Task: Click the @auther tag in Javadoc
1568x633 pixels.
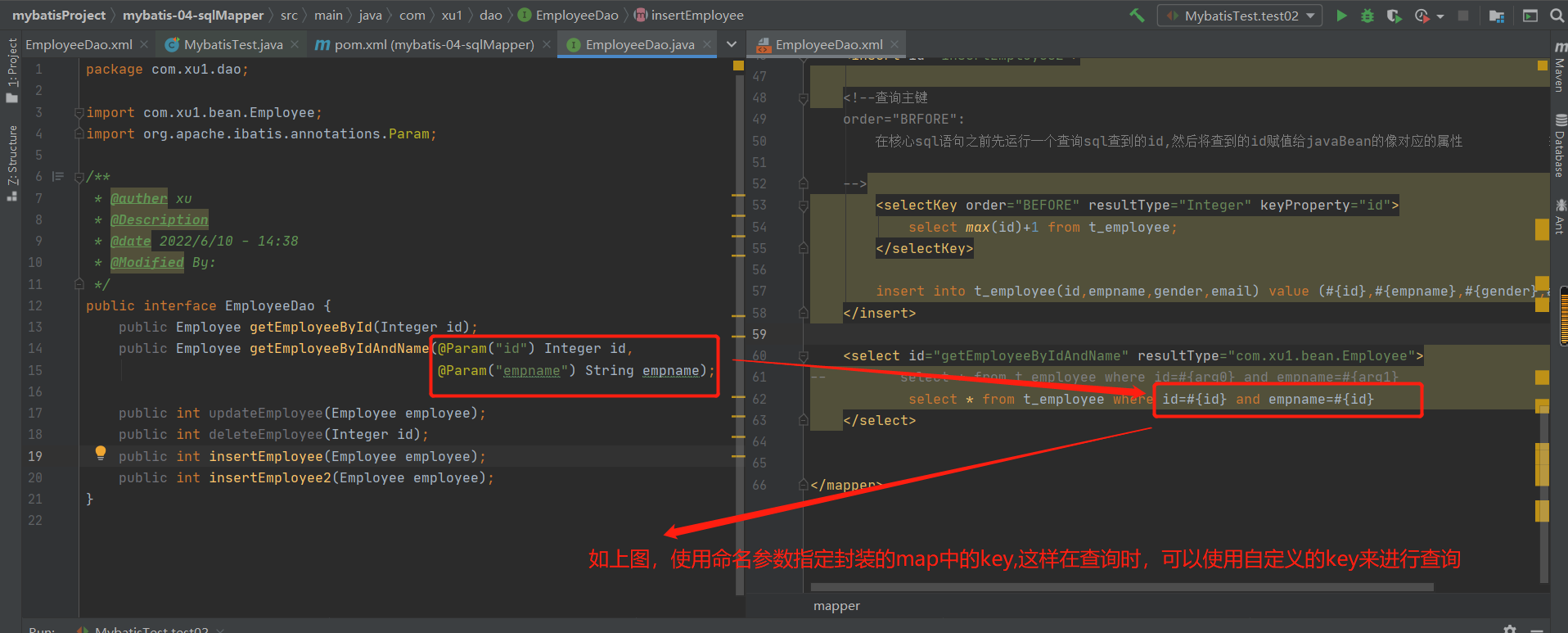Action: (x=139, y=198)
